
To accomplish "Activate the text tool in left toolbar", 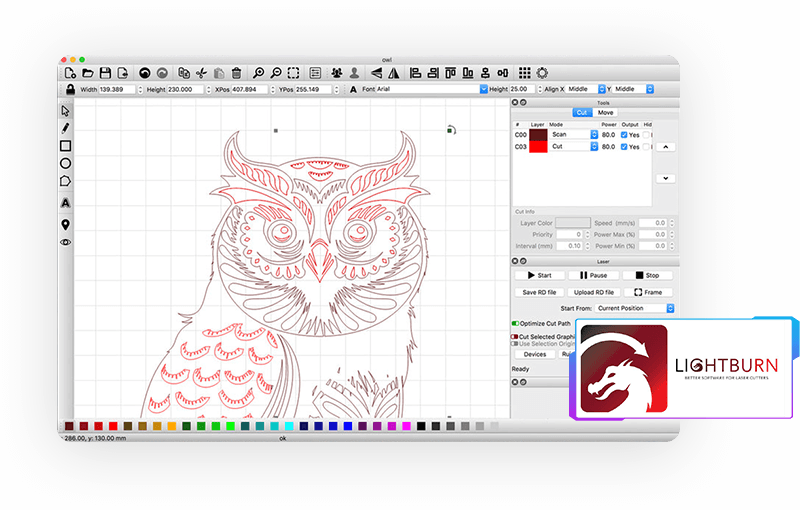I will (66, 203).
